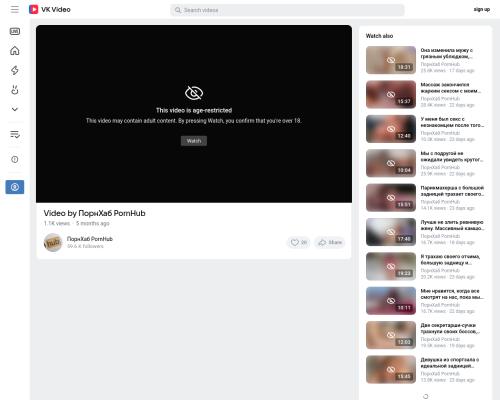Open the Share button below the video
The image size is (500, 400).
pyautogui.click(x=330, y=242)
